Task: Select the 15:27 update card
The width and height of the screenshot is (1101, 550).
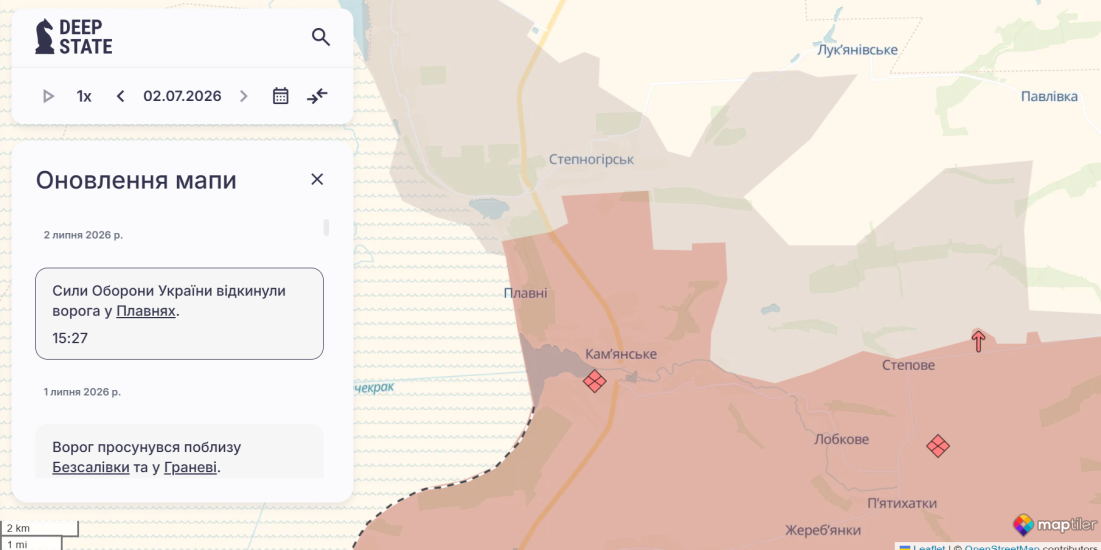Action: tap(179, 313)
